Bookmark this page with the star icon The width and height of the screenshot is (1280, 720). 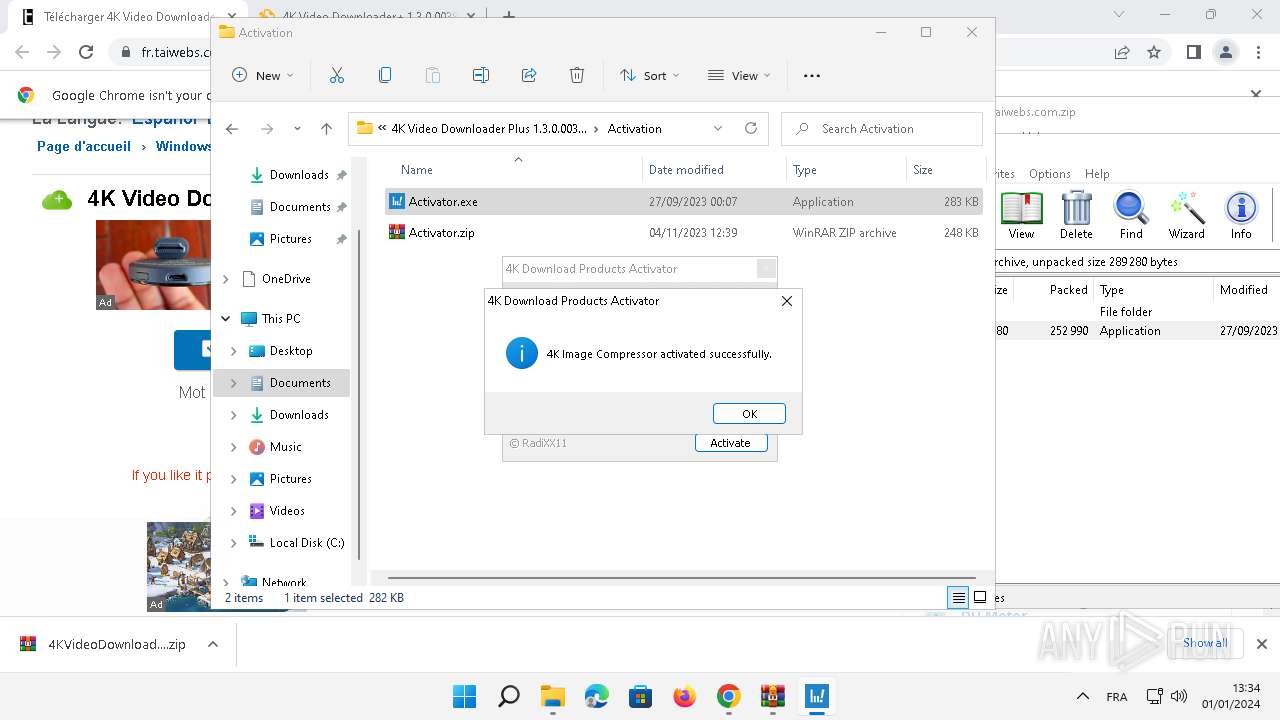click(x=1154, y=52)
